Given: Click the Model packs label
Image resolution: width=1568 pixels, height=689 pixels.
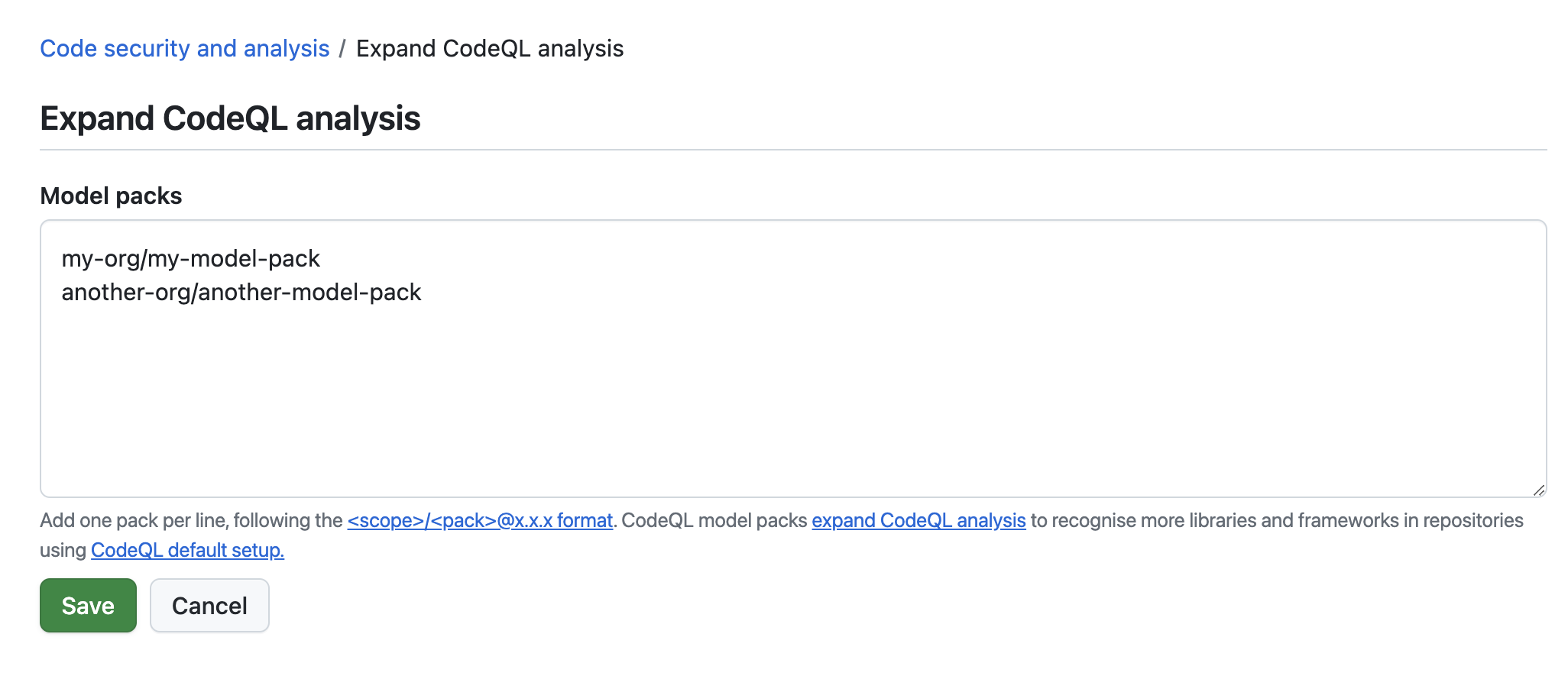Looking at the screenshot, I should tap(111, 196).
